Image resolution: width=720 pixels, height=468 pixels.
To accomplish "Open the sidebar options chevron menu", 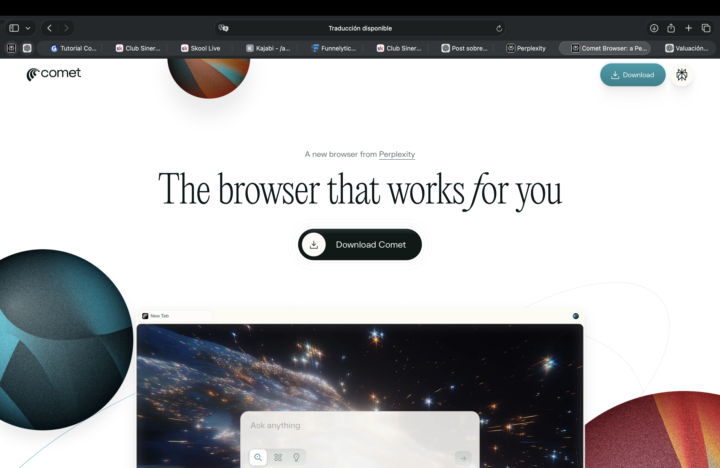I will [28, 28].
